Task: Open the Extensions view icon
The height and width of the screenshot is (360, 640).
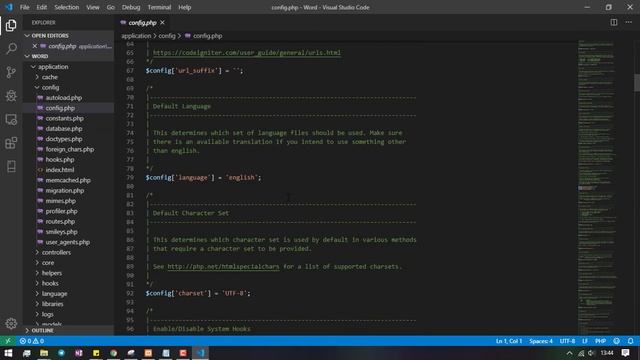Action: click(11, 143)
